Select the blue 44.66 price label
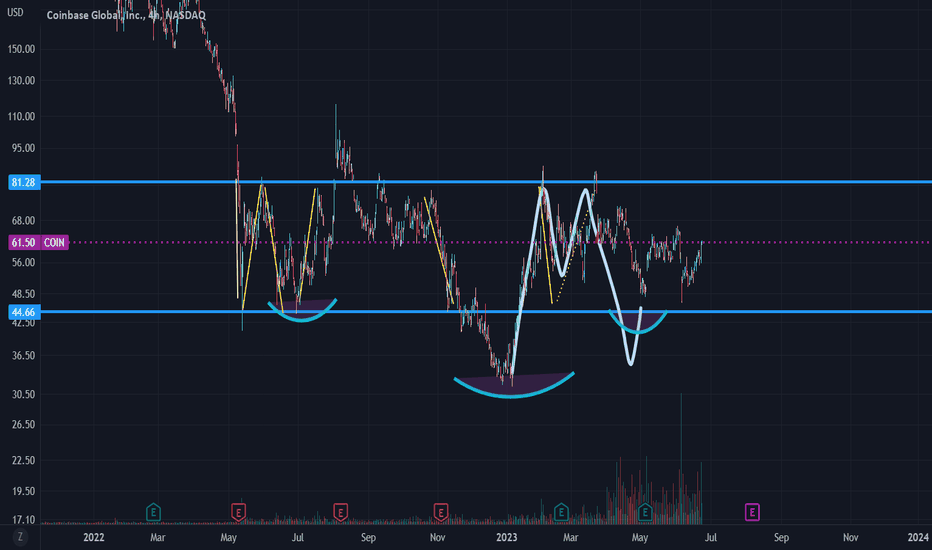Screen dimensions: 932x550 point(24,312)
